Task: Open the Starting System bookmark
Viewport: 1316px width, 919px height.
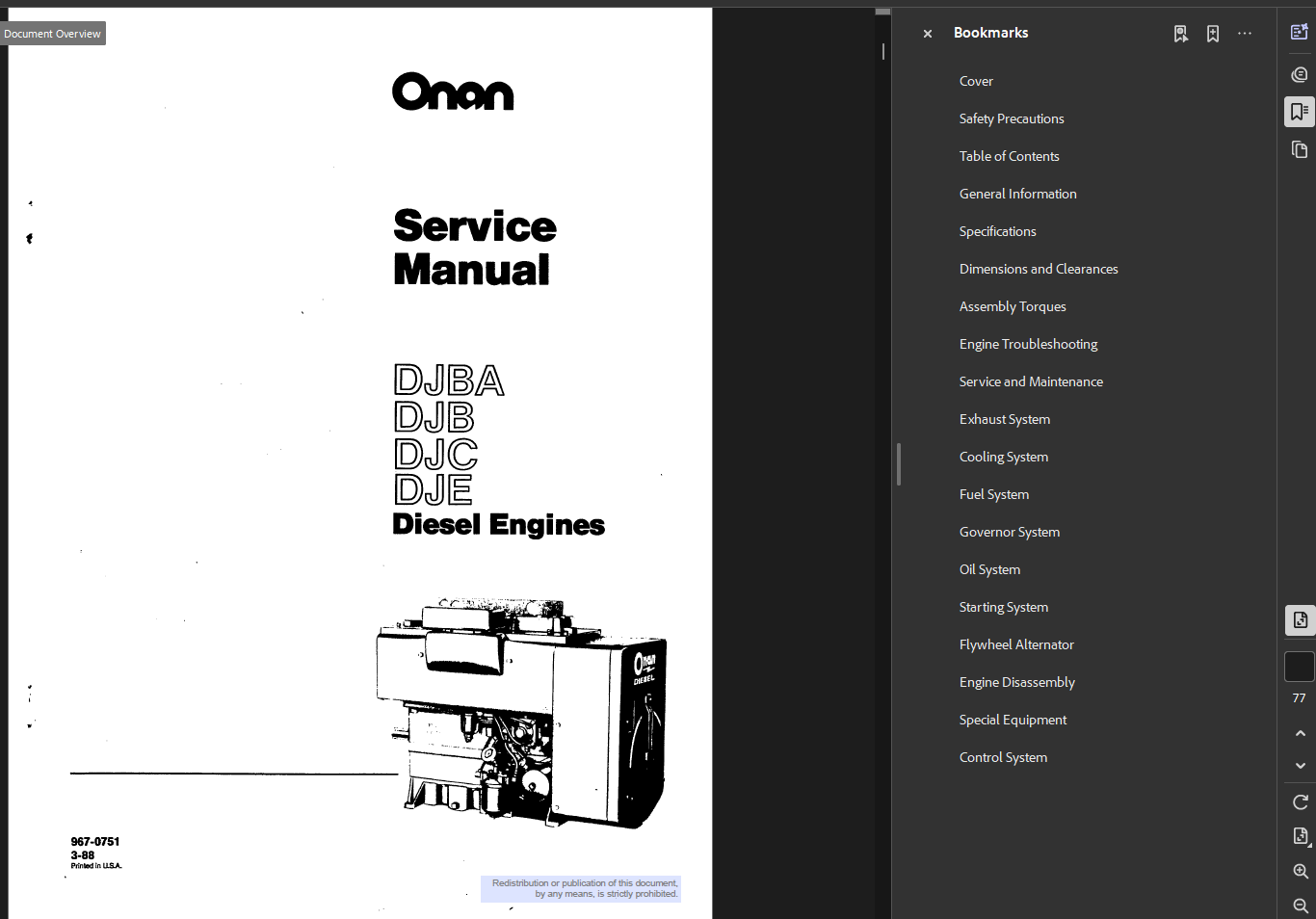Action: (1003, 607)
